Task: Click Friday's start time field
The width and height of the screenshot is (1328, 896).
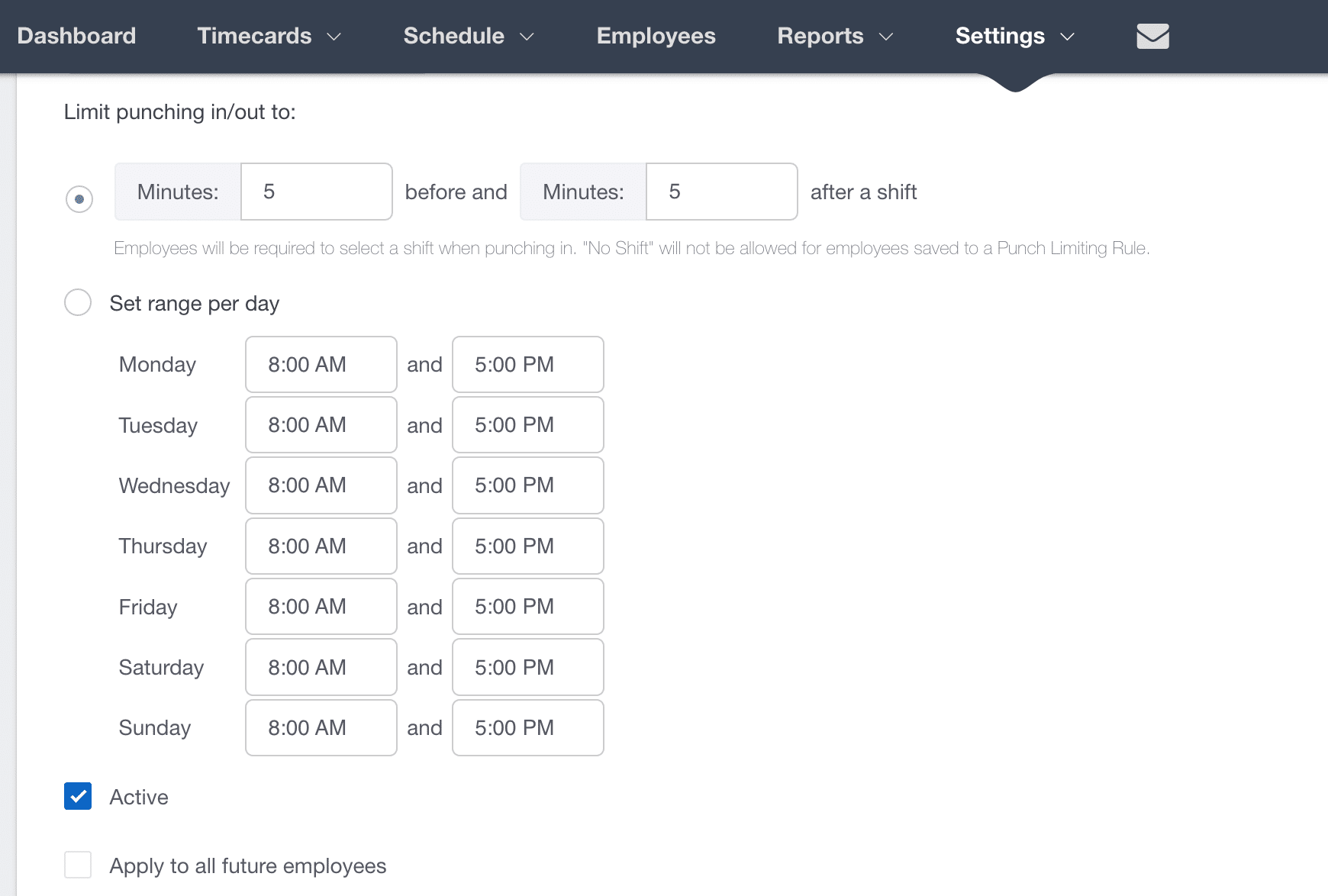Action: coord(321,606)
